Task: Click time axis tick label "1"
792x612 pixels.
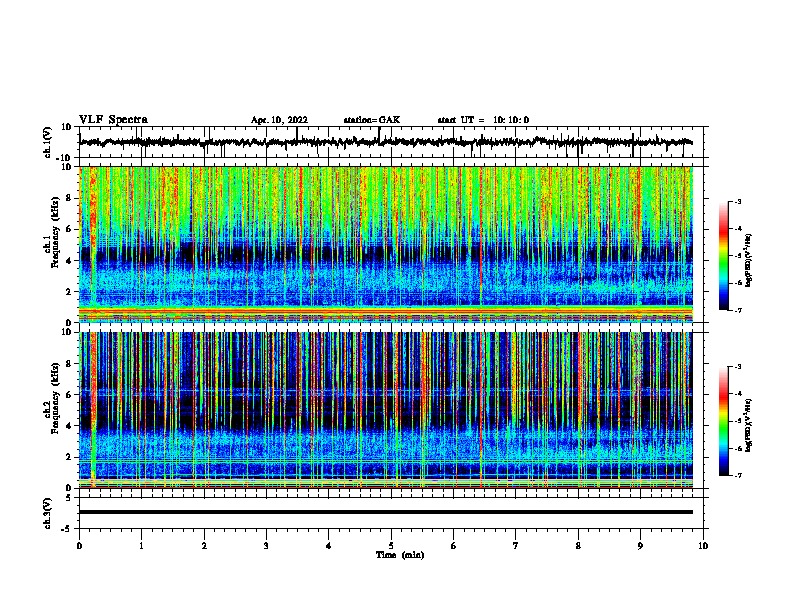Action: (141, 546)
